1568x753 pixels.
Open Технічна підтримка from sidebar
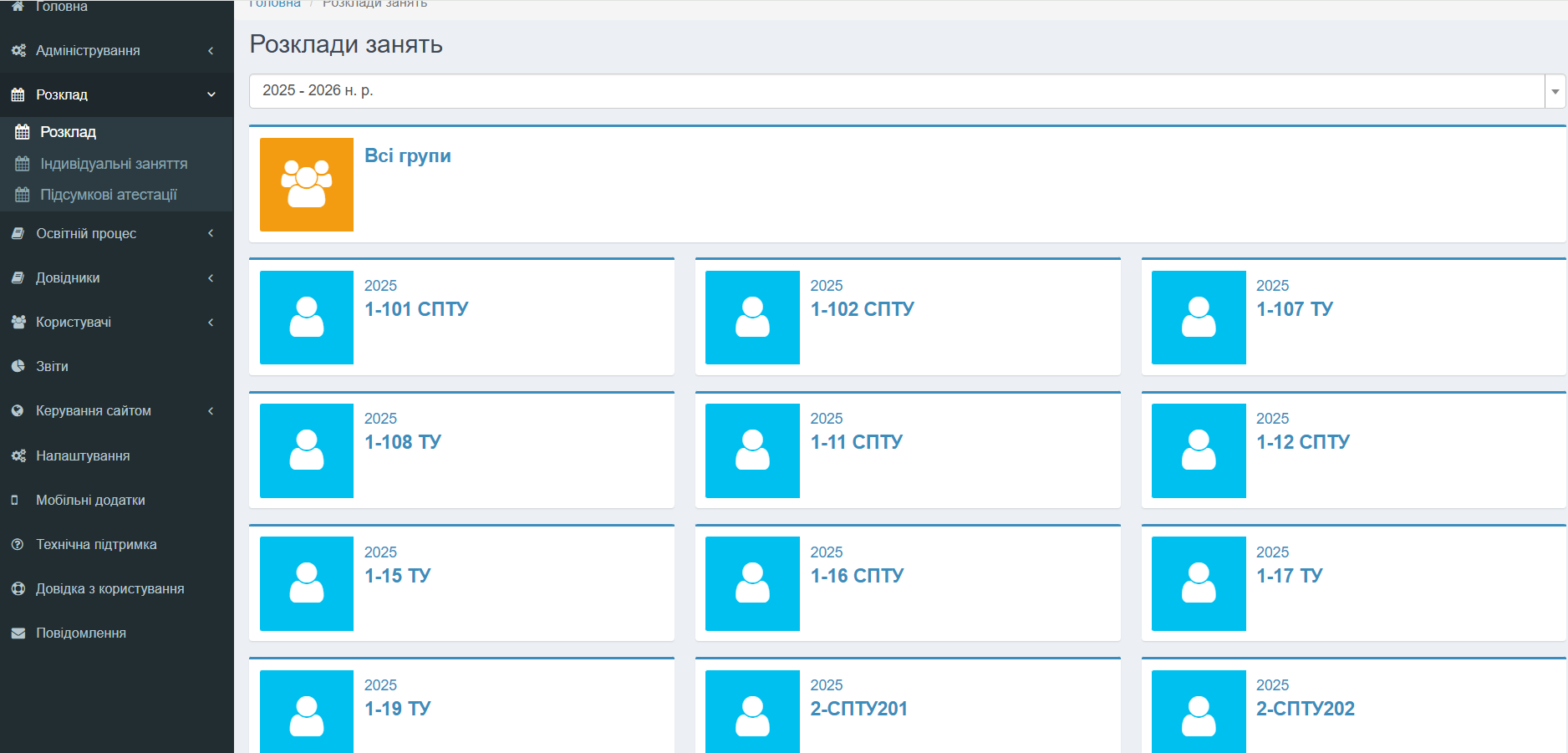tap(96, 544)
